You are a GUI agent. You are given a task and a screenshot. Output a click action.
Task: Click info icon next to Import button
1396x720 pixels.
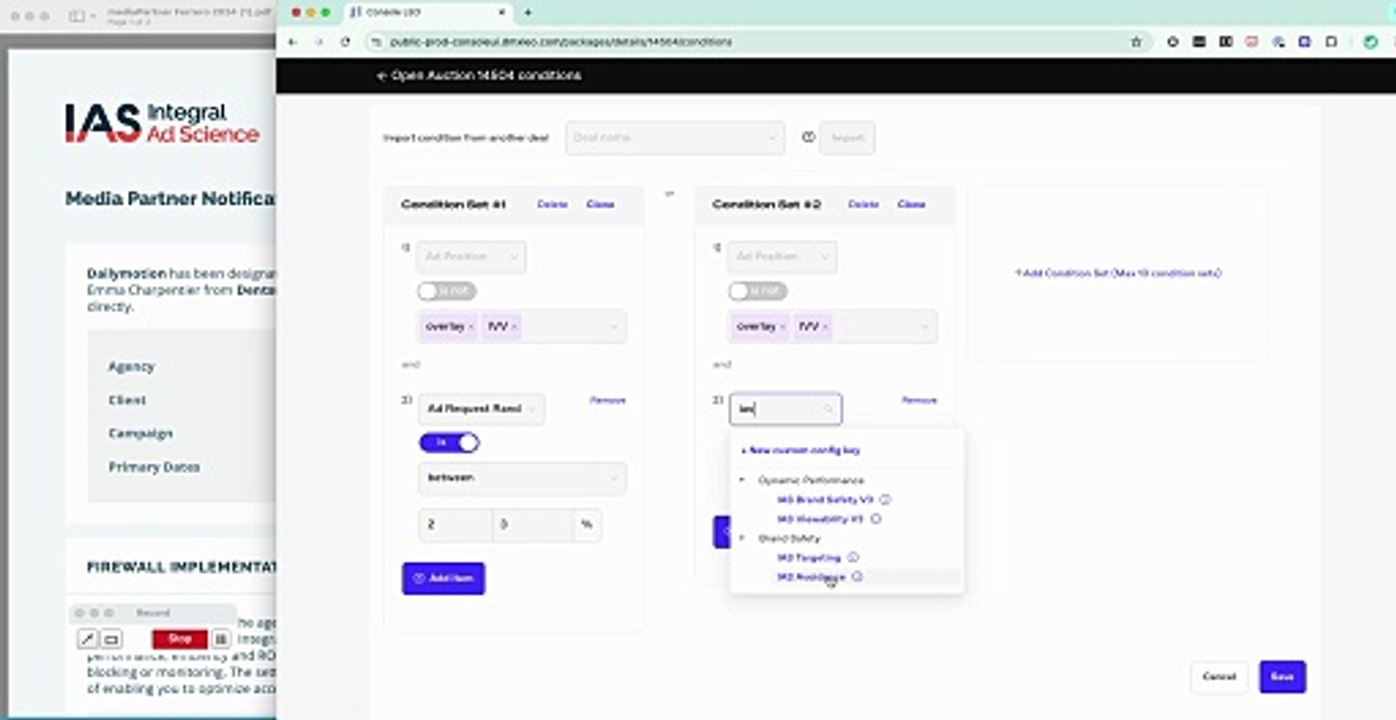(x=808, y=138)
